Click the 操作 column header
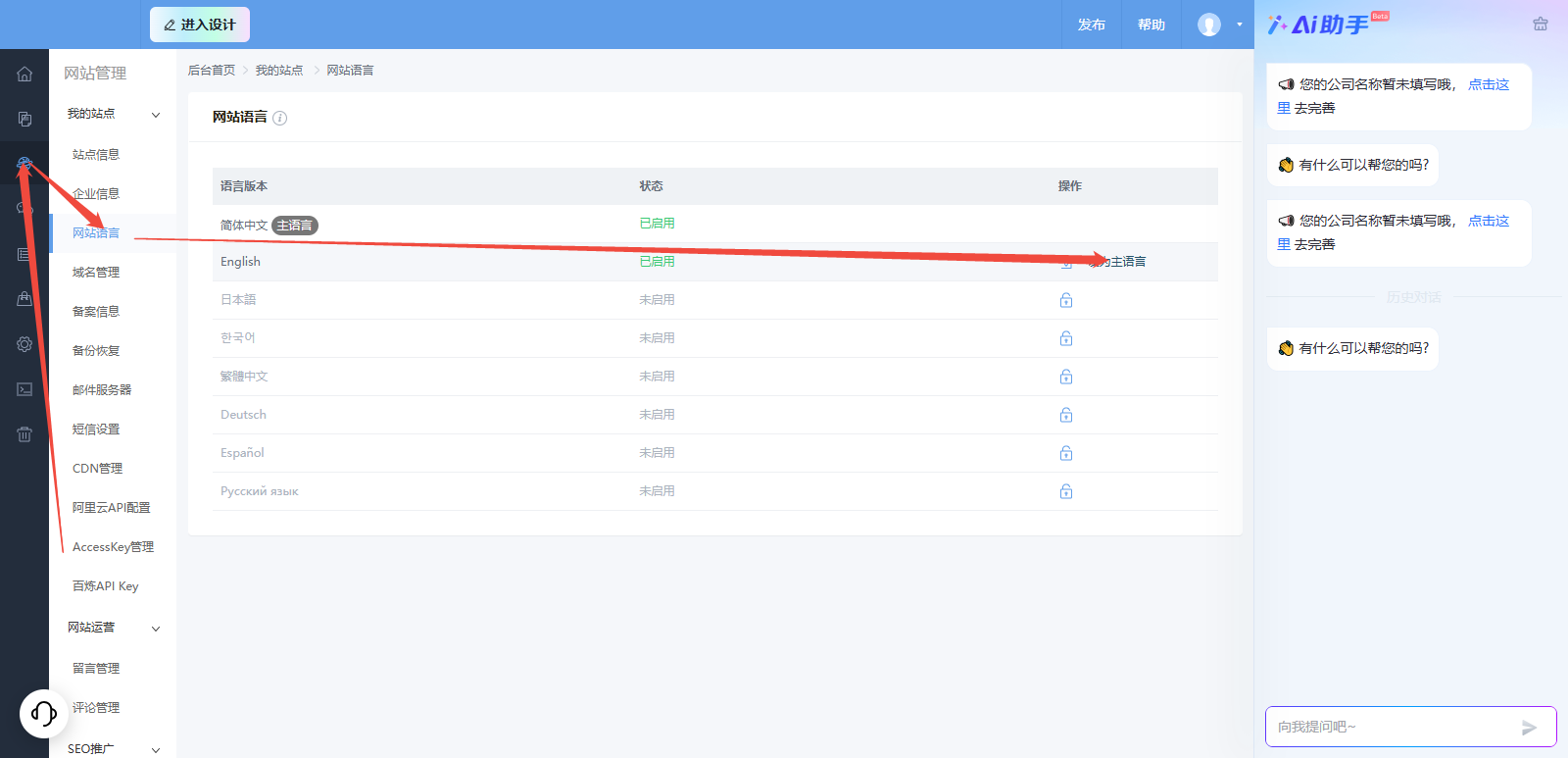The width and height of the screenshot is (1568, 758). point(1070,186)
